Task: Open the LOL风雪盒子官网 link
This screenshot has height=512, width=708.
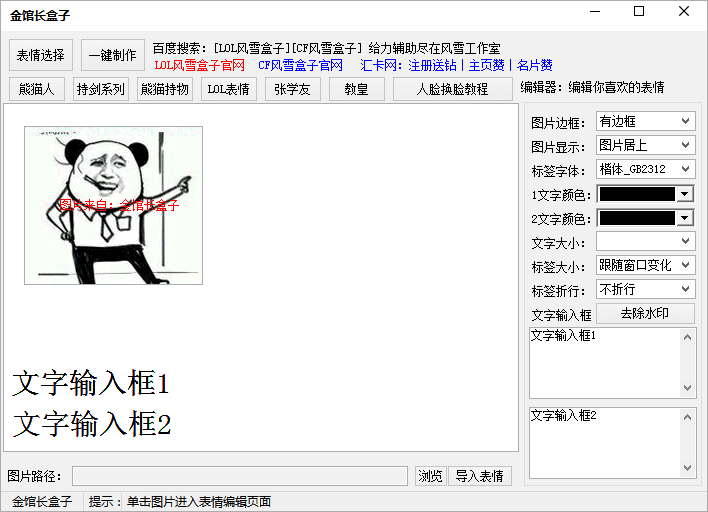Action: pos(200,65)
